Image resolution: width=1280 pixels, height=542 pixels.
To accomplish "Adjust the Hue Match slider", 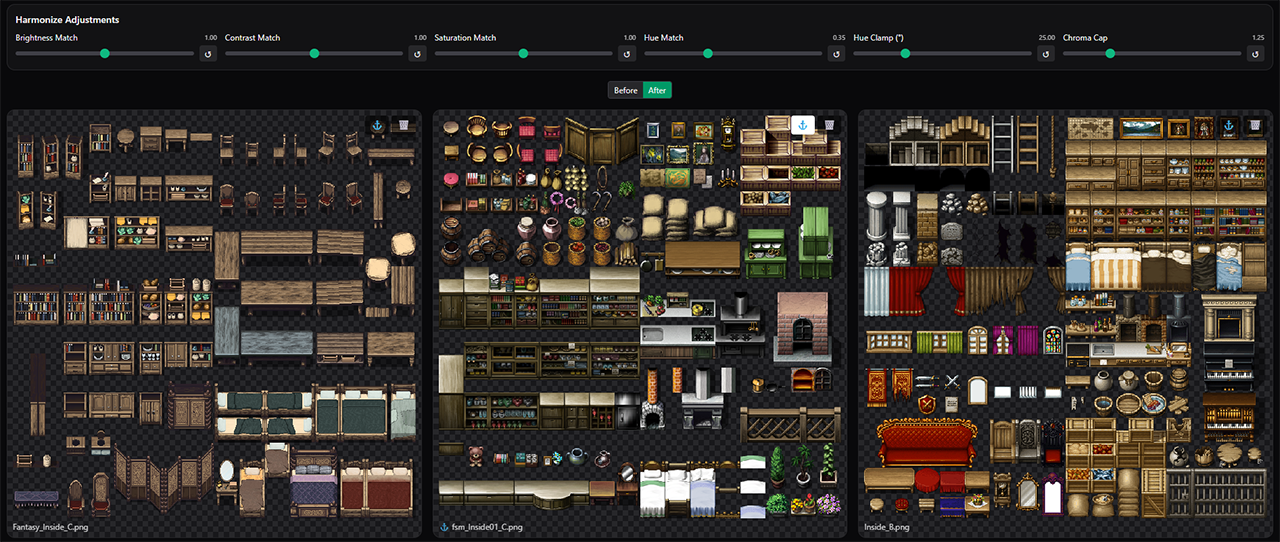I will (733, 53).
